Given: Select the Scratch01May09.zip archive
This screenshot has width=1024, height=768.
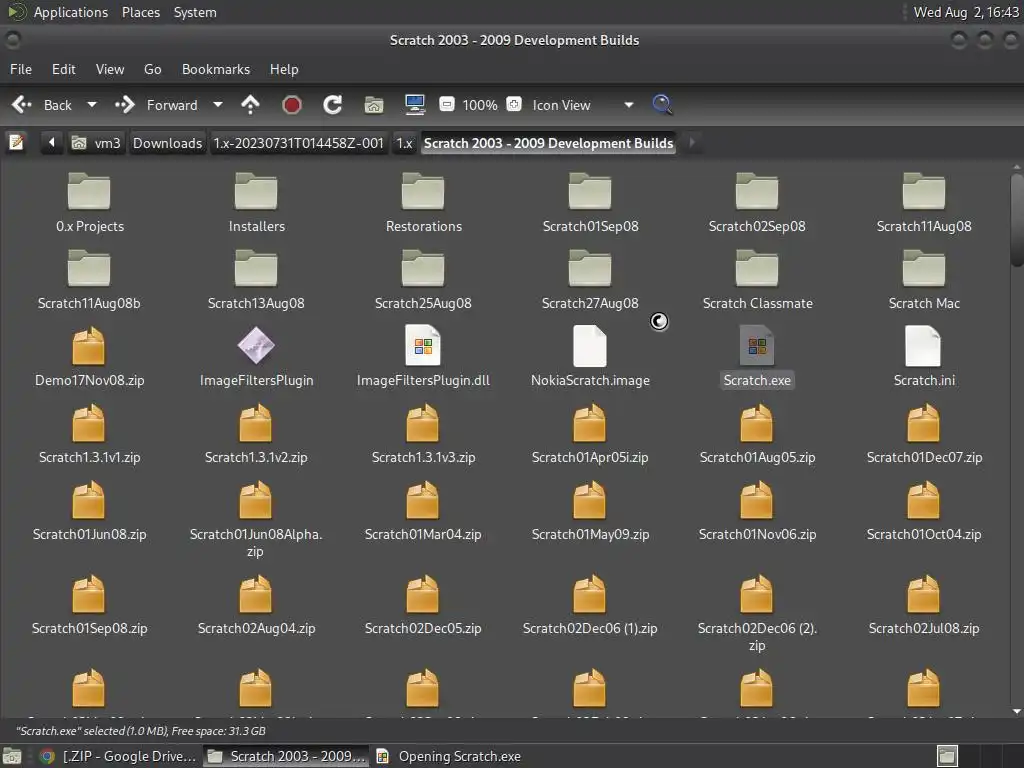Looking at the screenshot, I should [590, 511].
